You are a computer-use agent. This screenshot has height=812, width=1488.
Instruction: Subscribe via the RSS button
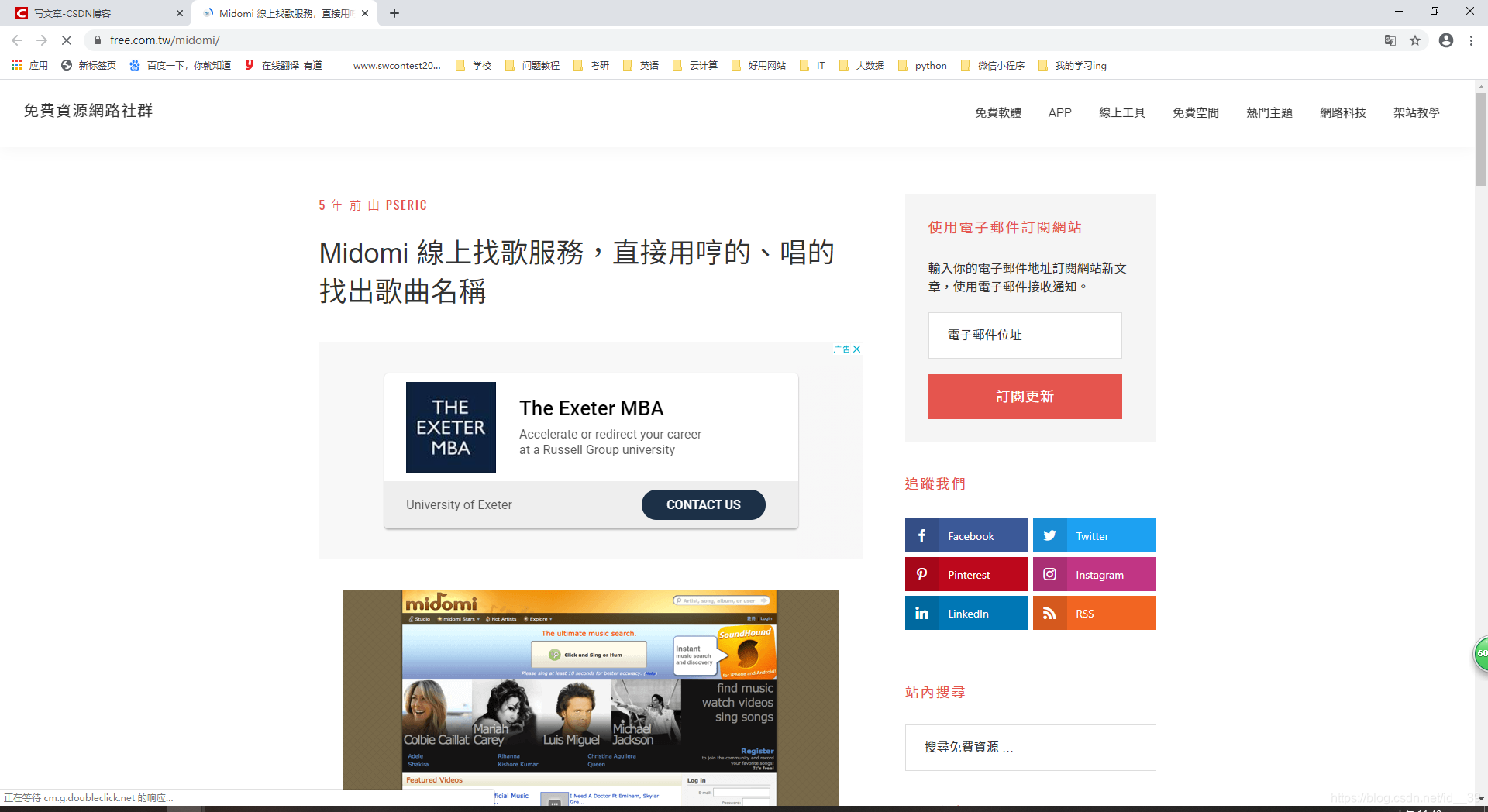pos(1094,614)
